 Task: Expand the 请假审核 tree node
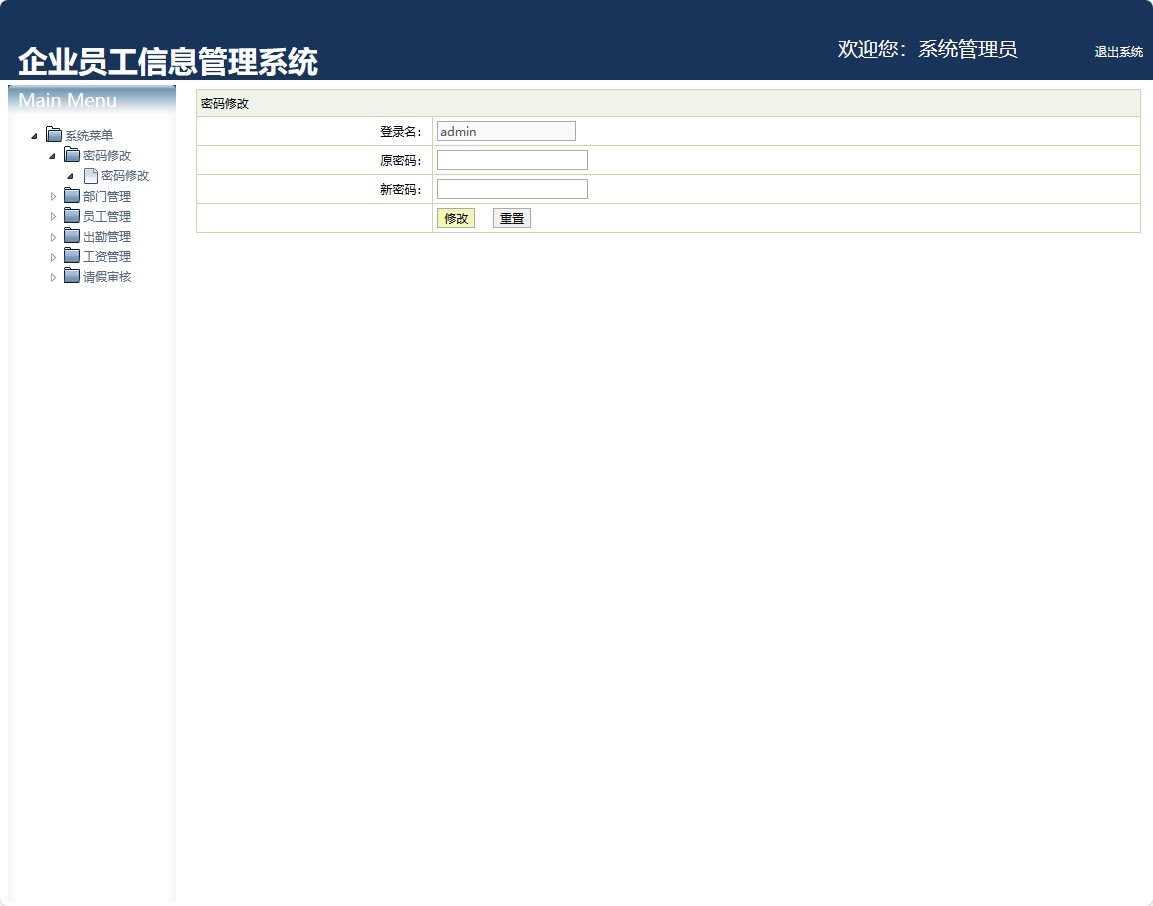click(x=54, y=276)
